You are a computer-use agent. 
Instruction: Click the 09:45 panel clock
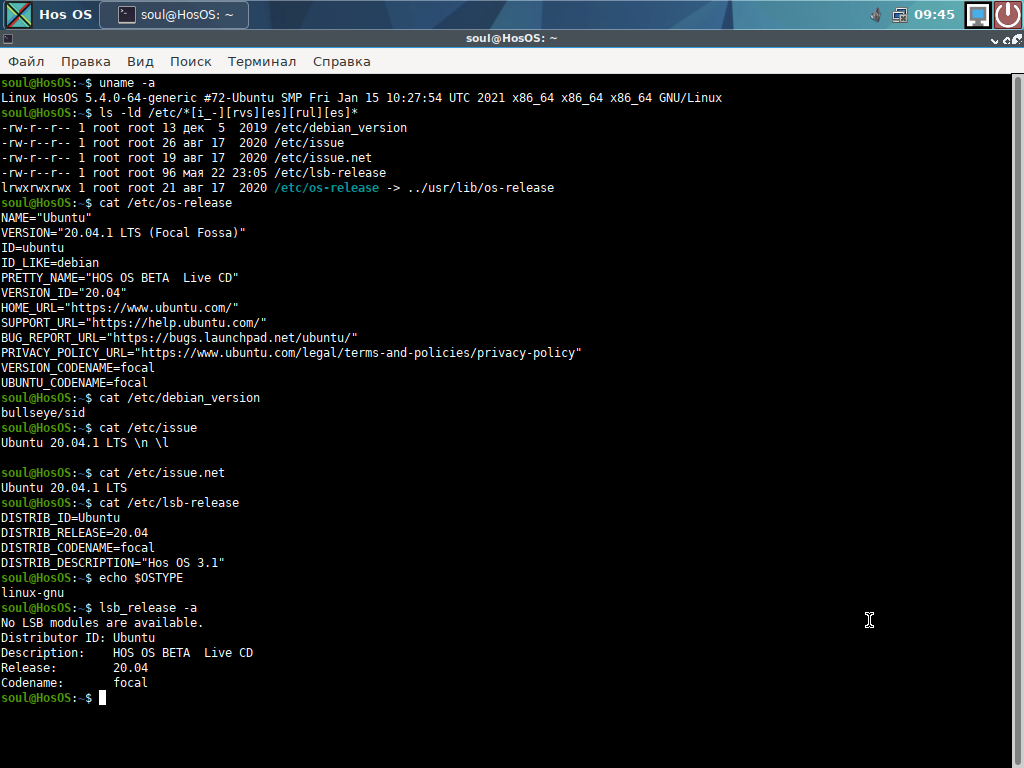(x=935, y=14)
